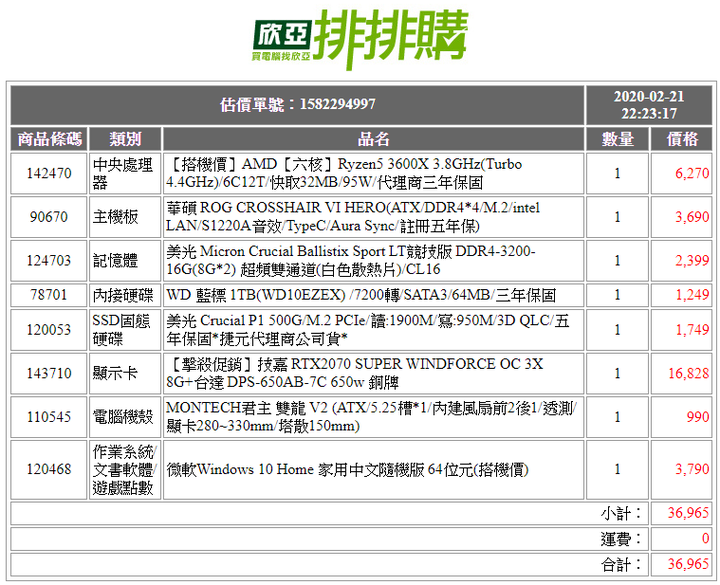Image resolution: width=720 pixels, height=585 pixels.
Task: Select price 990
Action: pyautogui.click(x=698, y=417)
